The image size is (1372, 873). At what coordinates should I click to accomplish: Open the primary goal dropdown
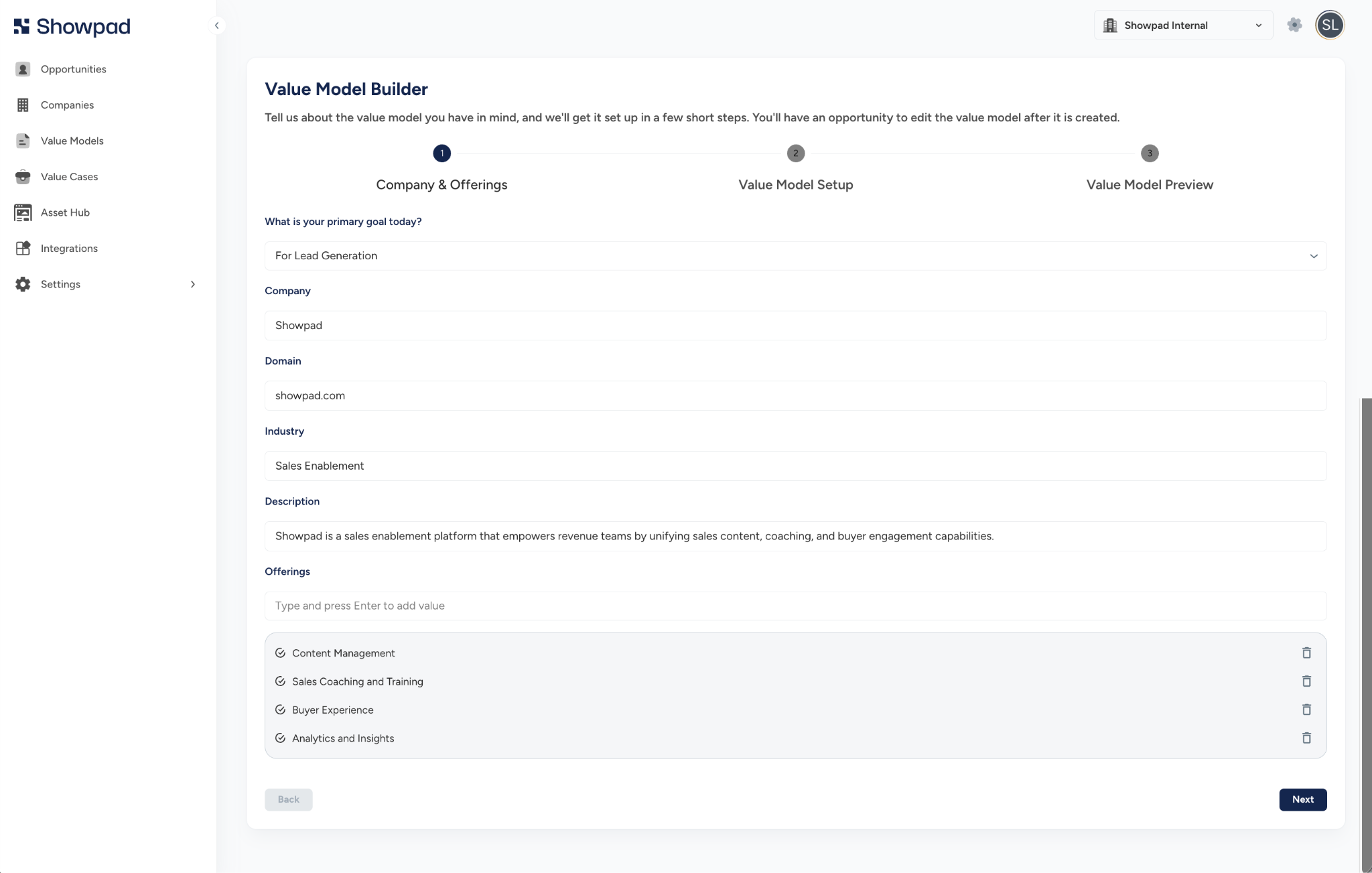click(x=795, y=256)
